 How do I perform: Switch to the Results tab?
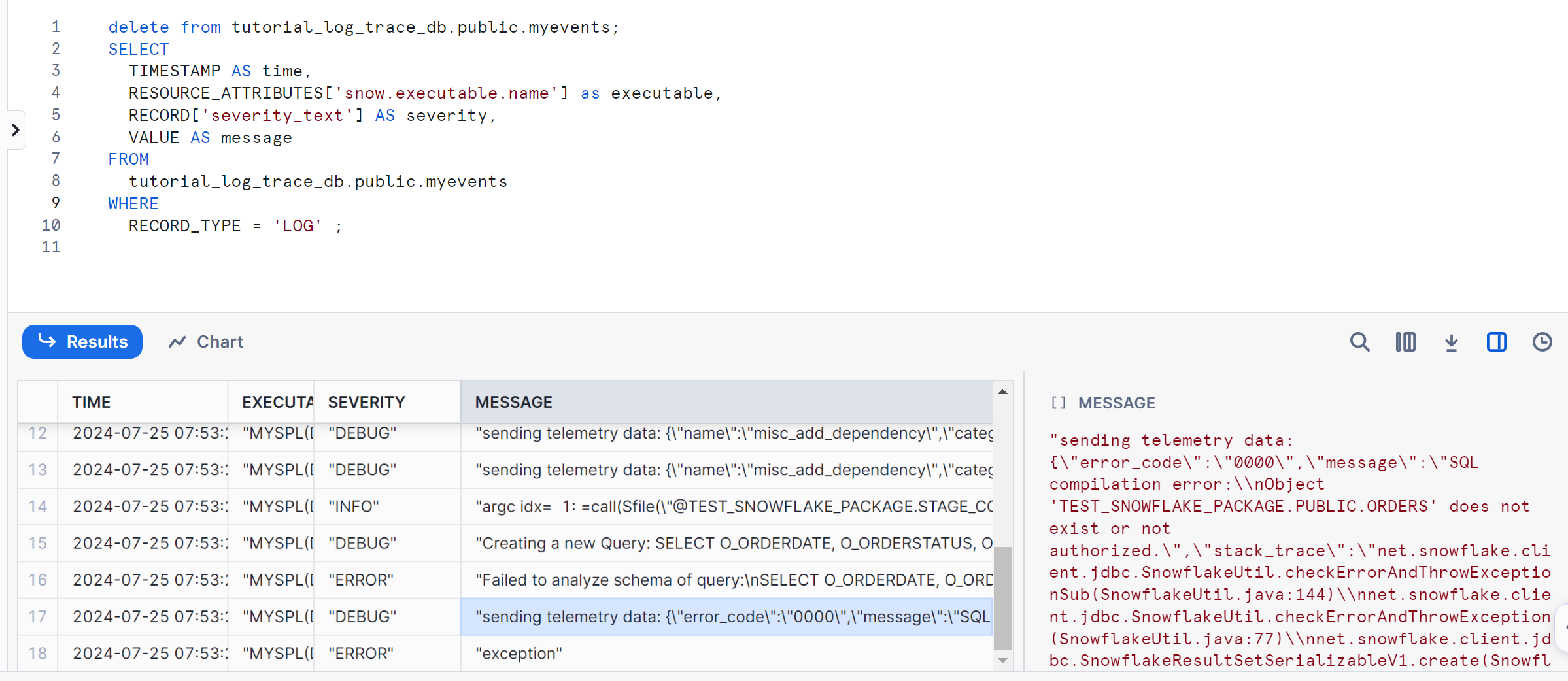pos(82,342)
